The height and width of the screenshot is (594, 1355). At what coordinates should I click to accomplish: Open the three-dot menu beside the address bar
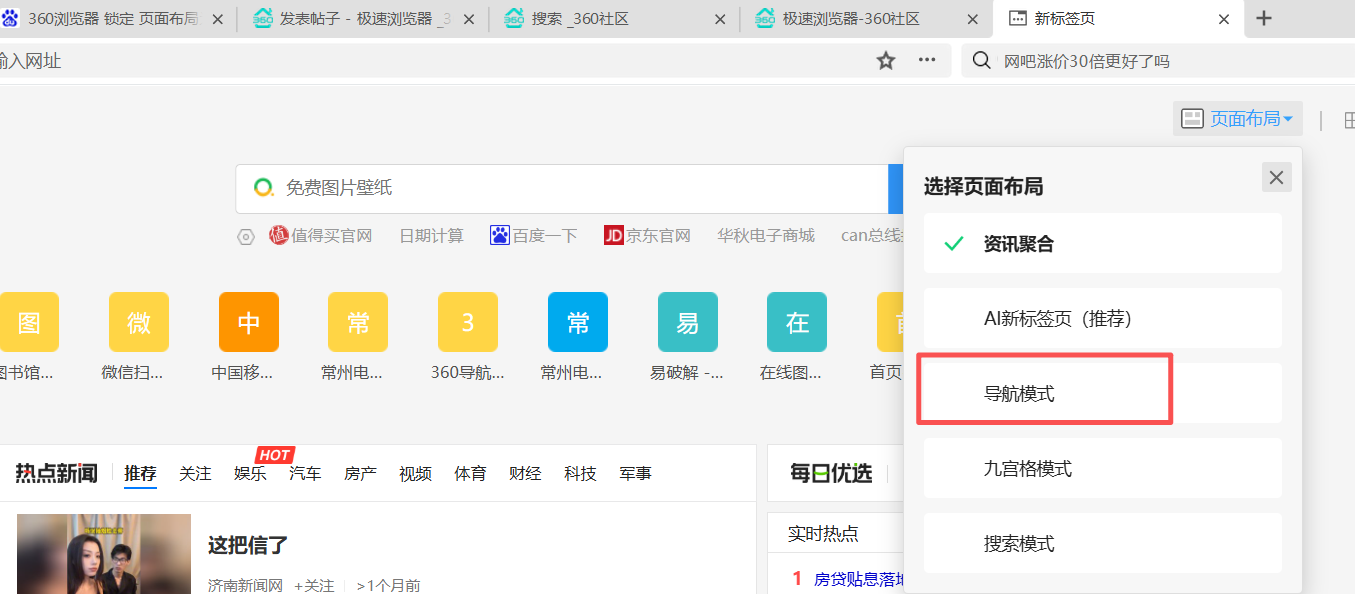pyautogui.click(x=927, y=61)
